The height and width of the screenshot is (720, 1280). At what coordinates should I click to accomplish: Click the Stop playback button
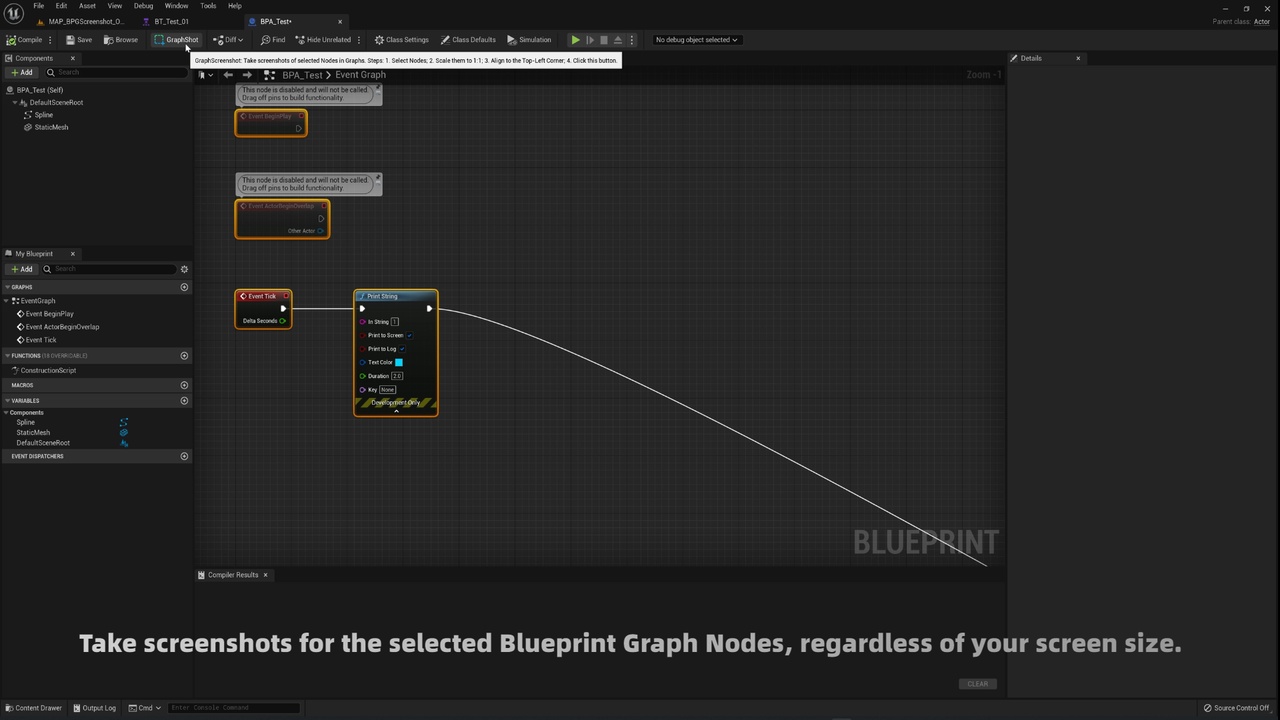tap(603, 40)
